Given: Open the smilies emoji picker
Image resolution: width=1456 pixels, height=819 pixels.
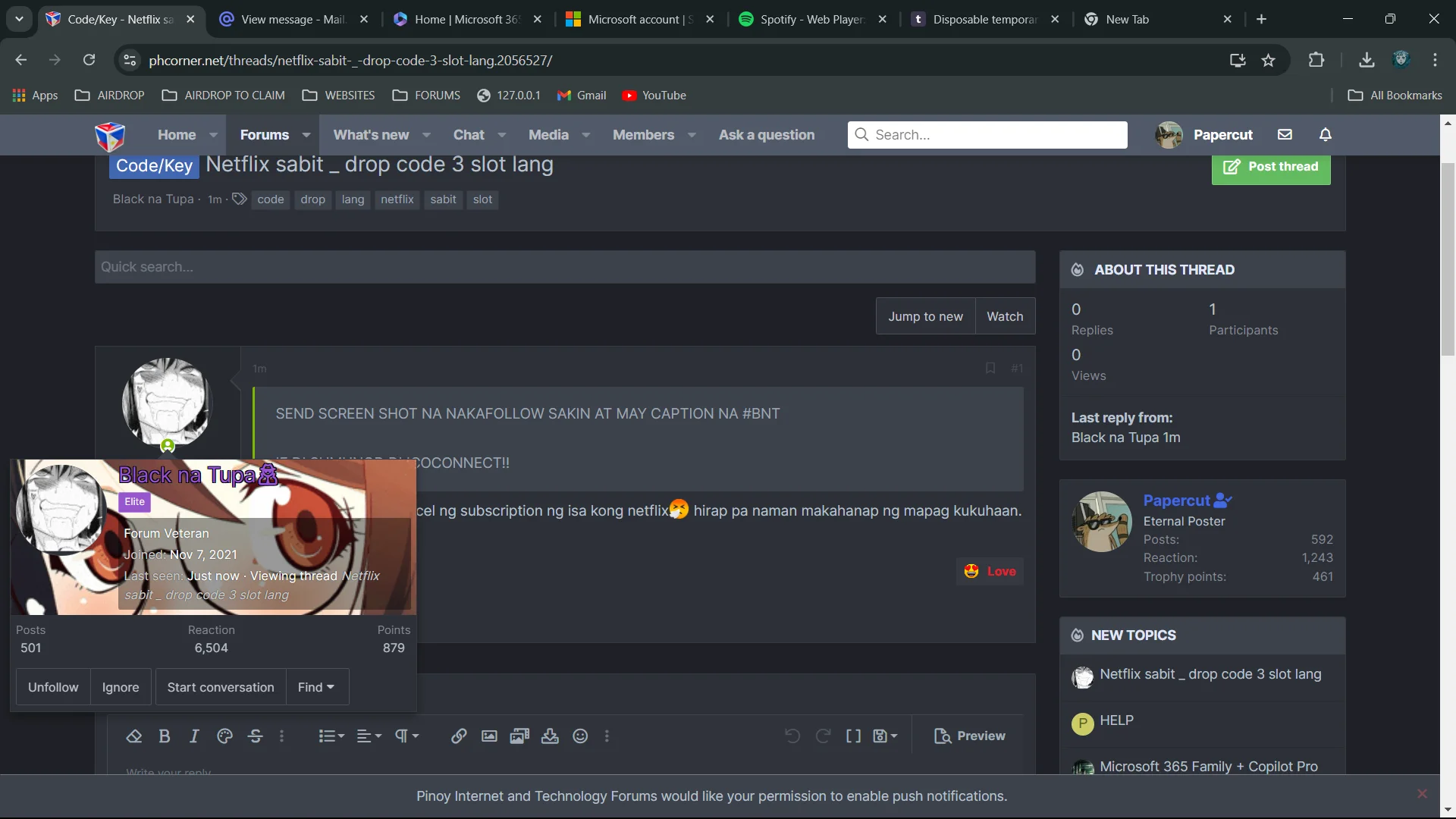Looking at the screenshot, I should [580, 736].
